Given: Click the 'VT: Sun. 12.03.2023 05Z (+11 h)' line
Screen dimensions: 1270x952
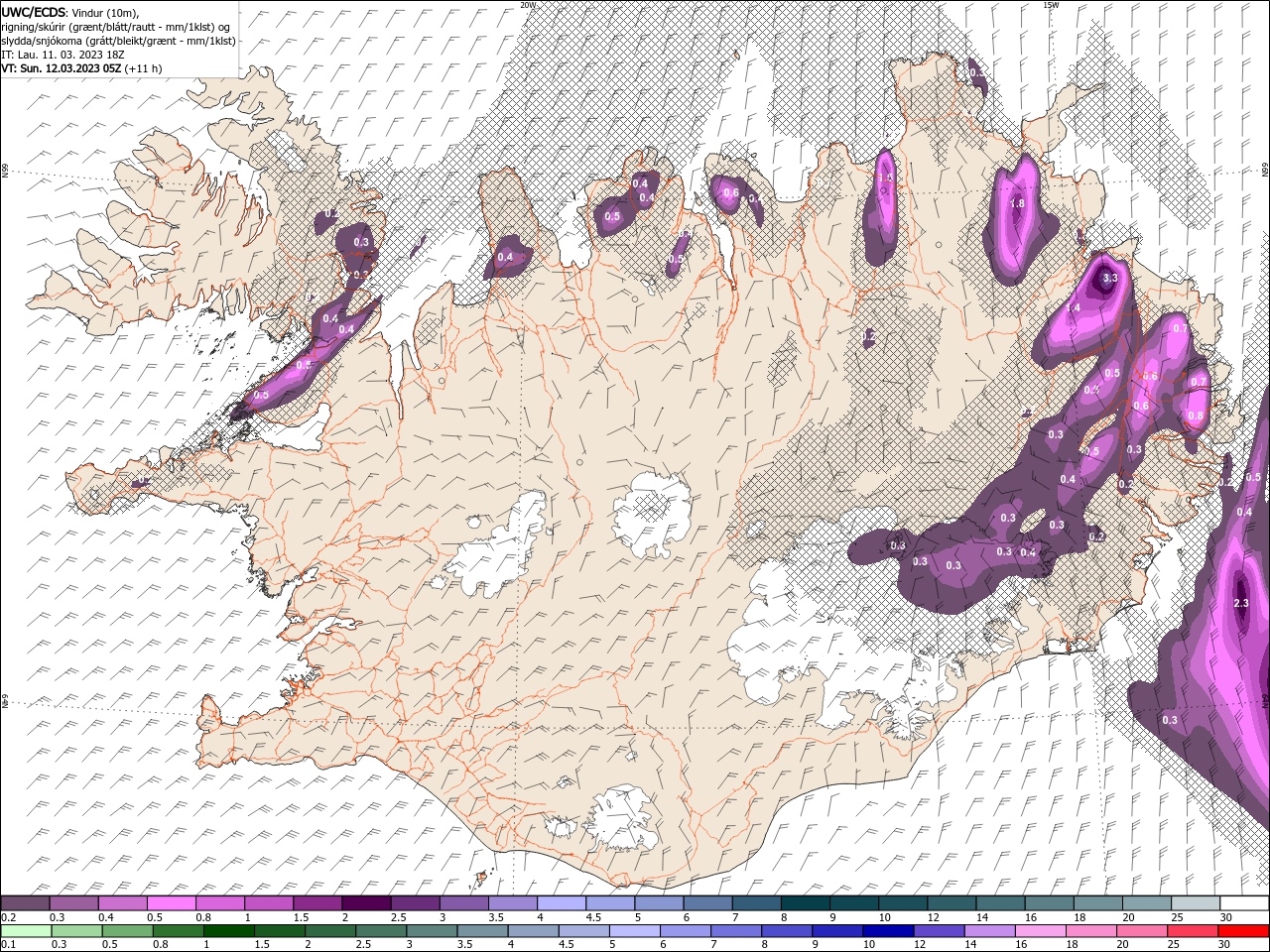Looking at the screenshot, I should coord(81,68).
